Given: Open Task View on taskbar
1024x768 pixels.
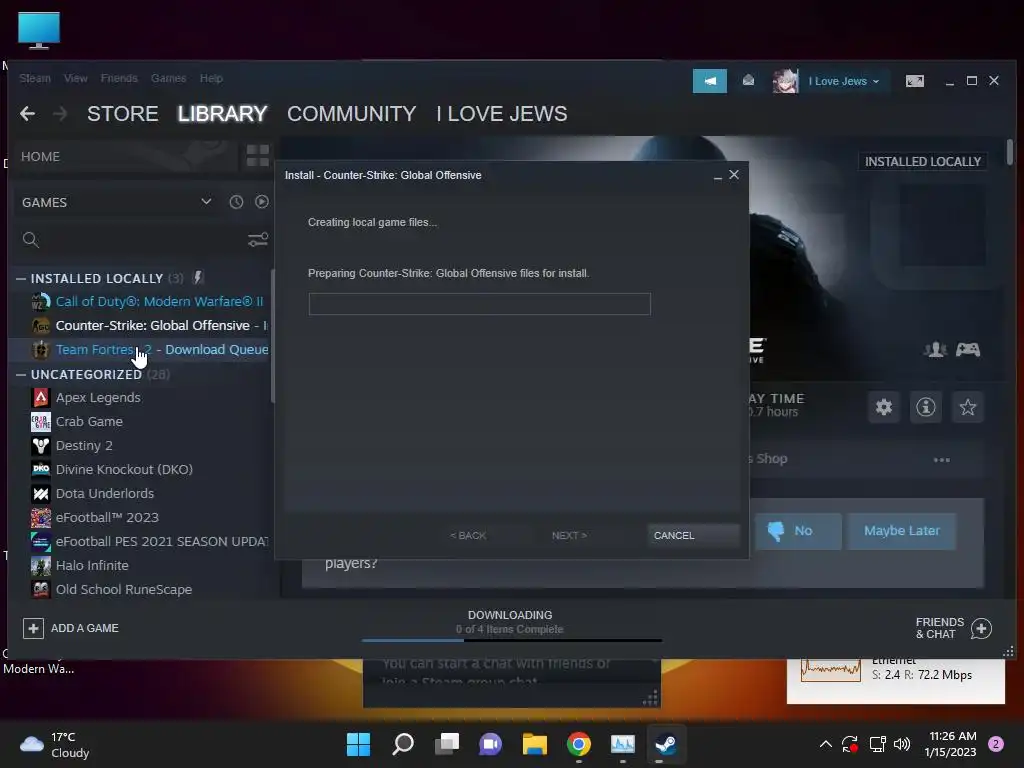Looking at the screenshot, I should click(447, 744).
